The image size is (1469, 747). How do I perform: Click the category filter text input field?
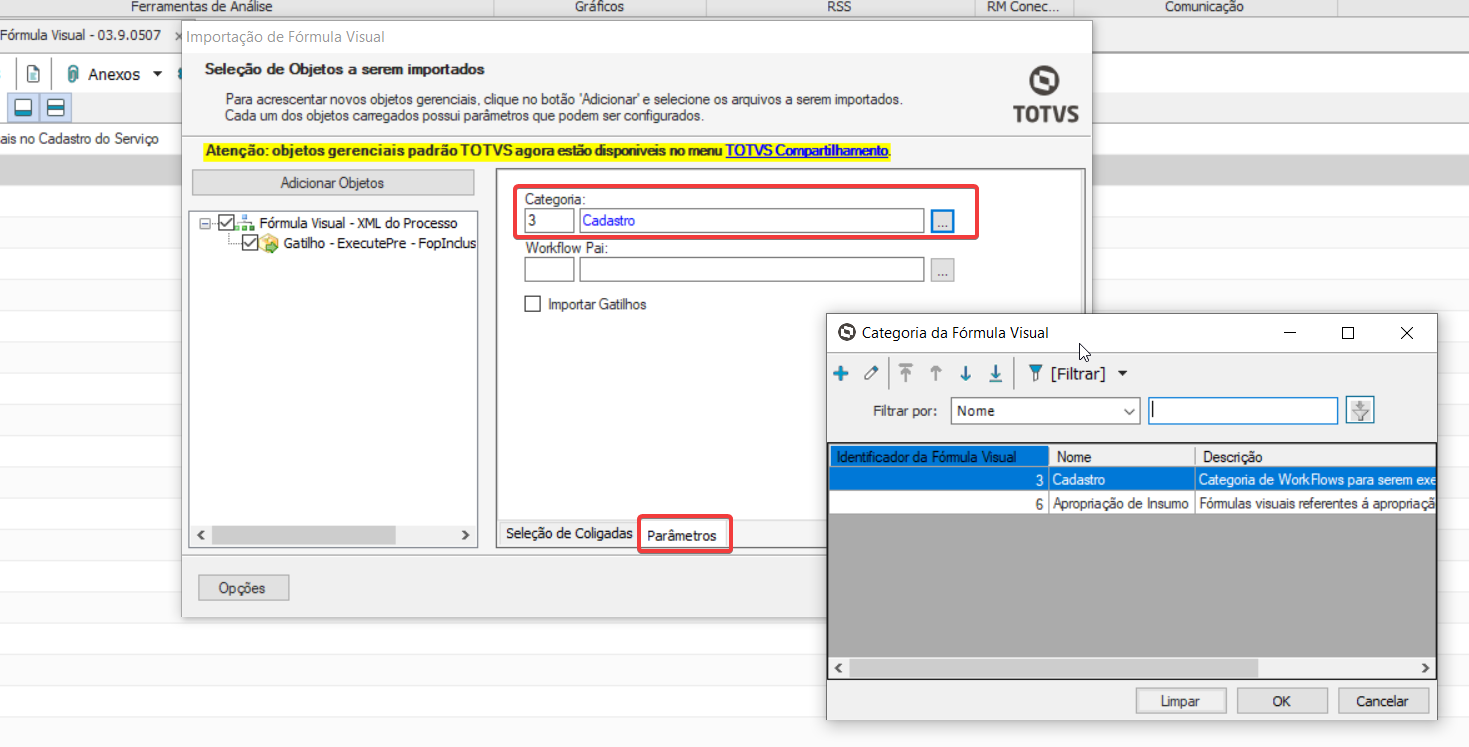(1243, 411)
